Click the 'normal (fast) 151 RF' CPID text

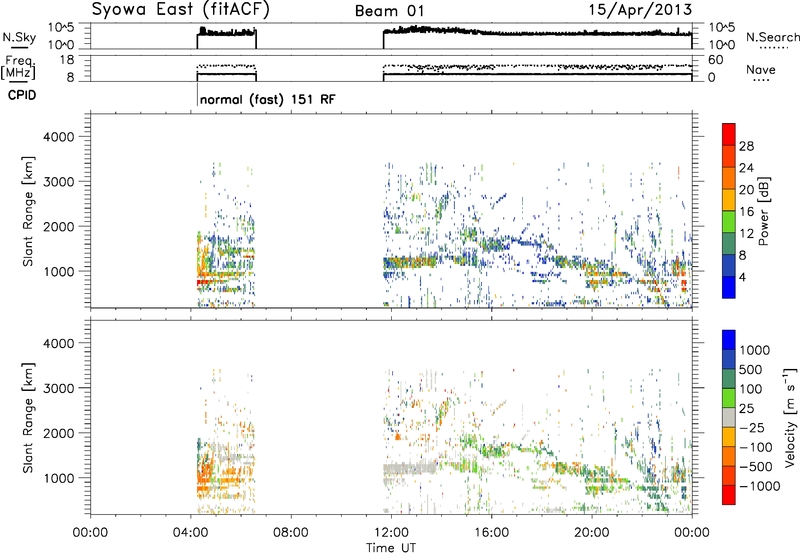click(x=268, y=99)
